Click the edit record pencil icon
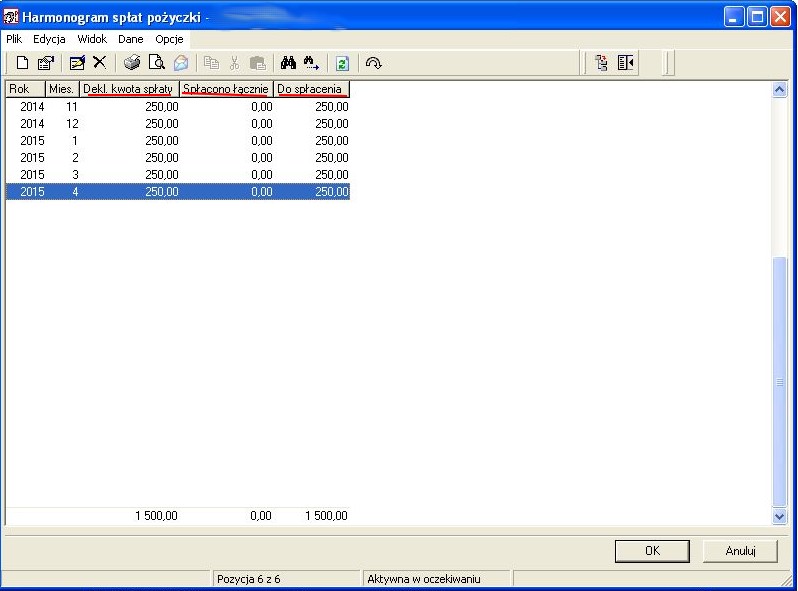Image resolution: width=798 pixels, height=591 pixels. click(x=77, y=63)
